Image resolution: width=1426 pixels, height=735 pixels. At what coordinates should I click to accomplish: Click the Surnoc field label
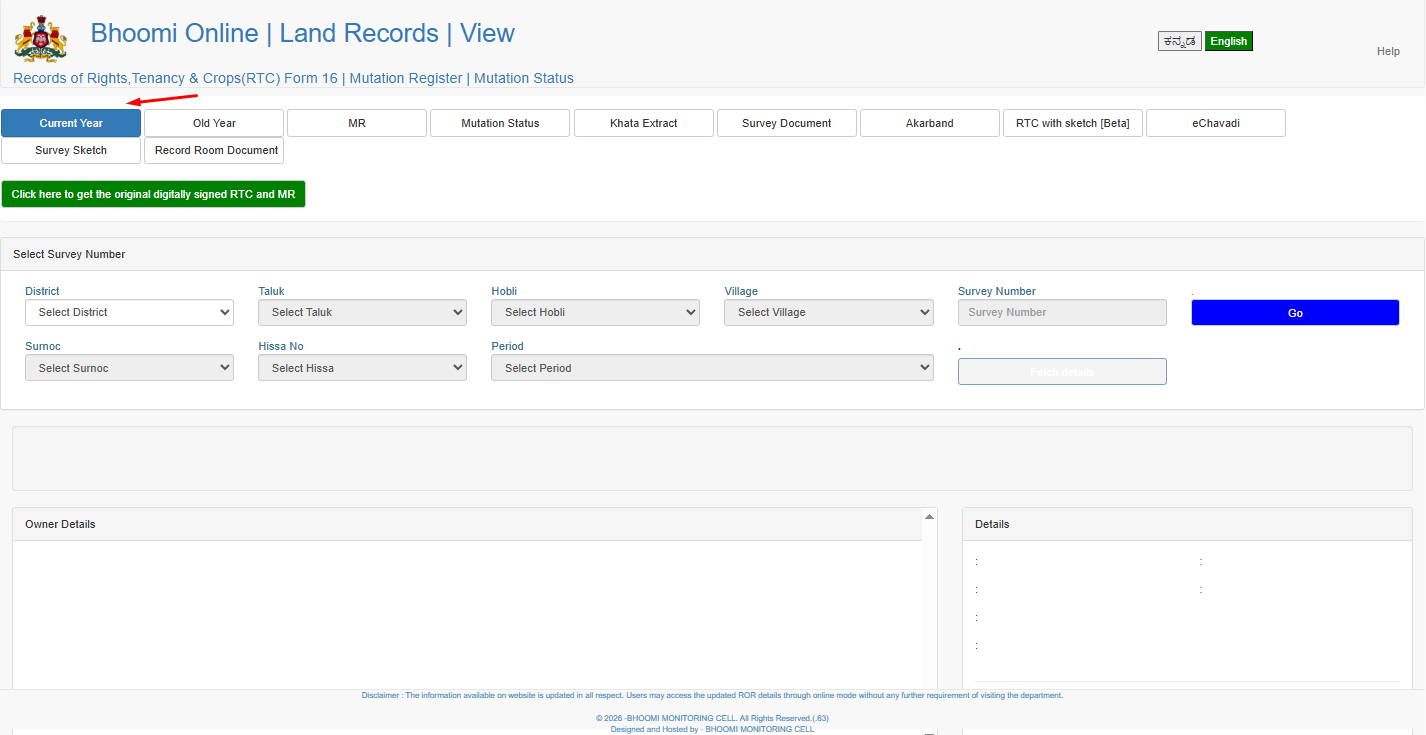coord(43,346)
